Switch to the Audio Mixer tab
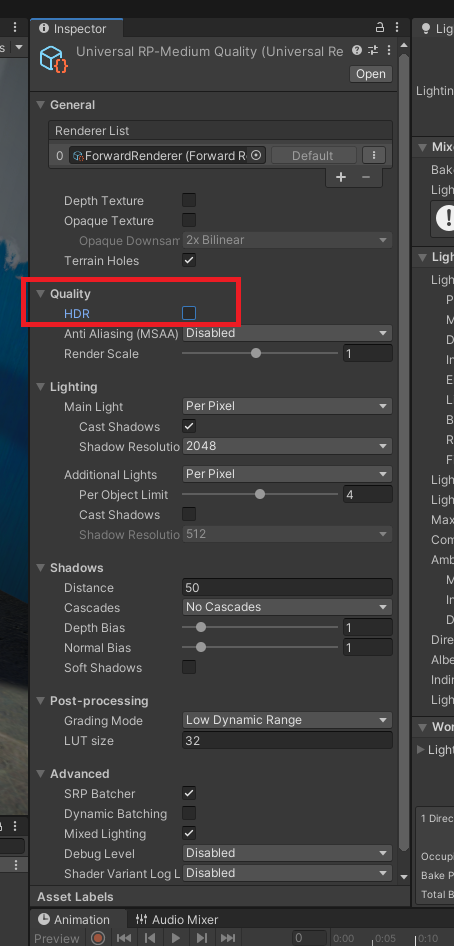Viewport: 454px width, 946px height. point(177,919)
